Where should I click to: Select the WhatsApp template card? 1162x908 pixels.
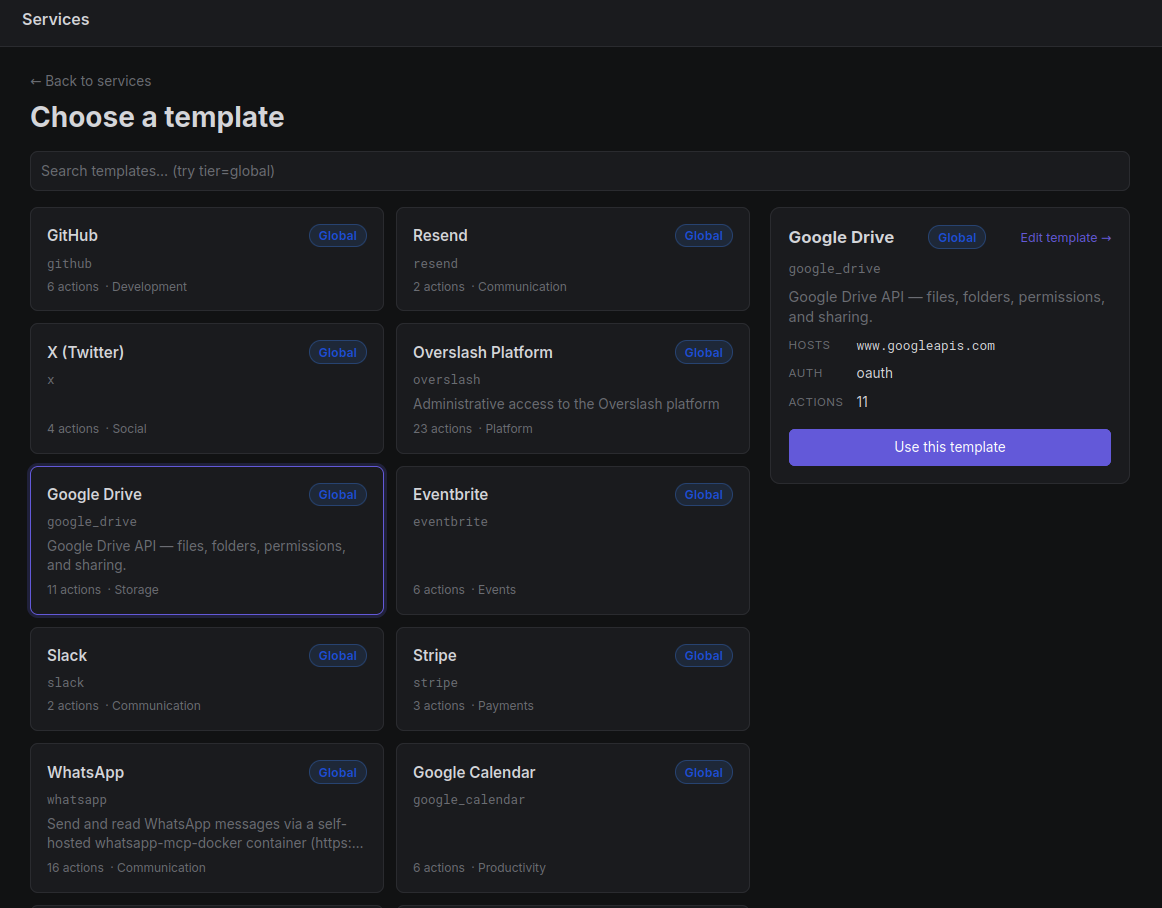[207, 818]
